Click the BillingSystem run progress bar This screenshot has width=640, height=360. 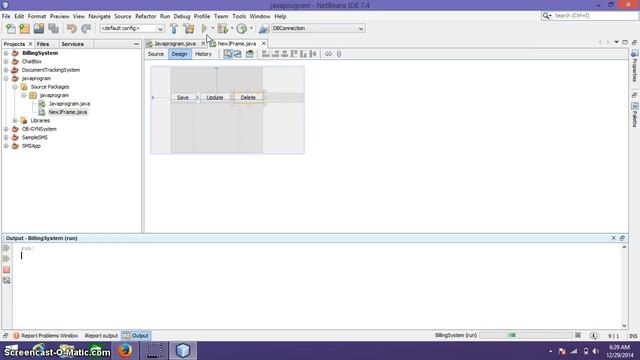pos(526,335)
